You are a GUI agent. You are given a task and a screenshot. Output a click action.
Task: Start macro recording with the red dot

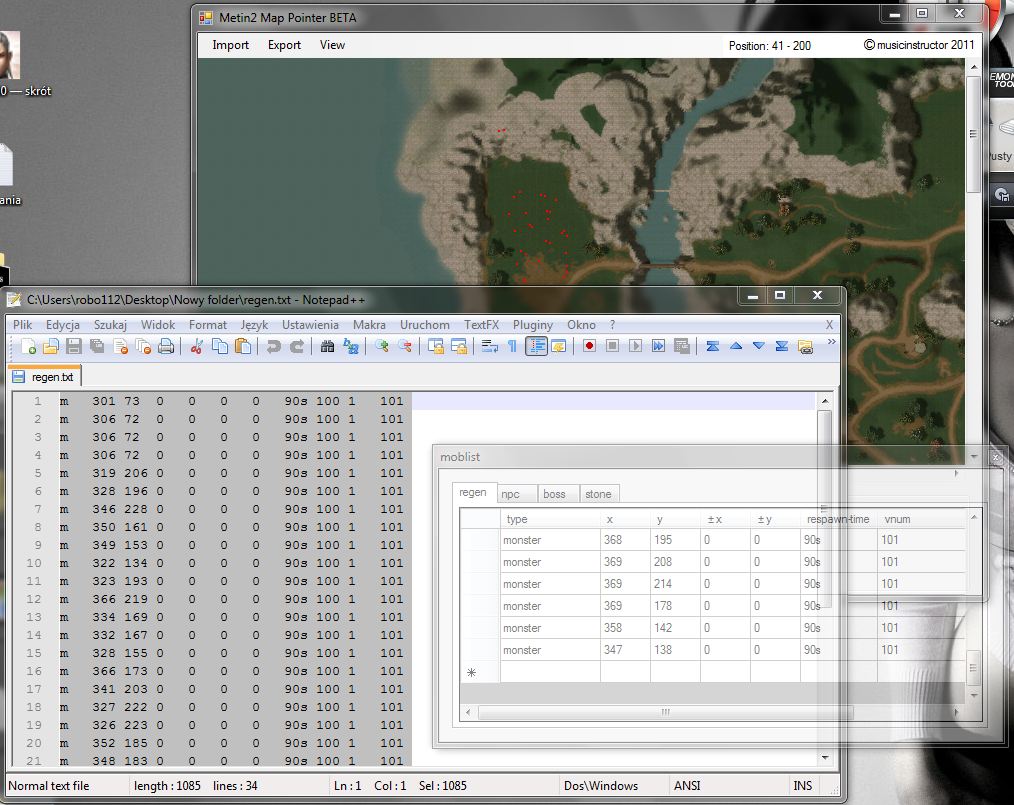[589, 347]
